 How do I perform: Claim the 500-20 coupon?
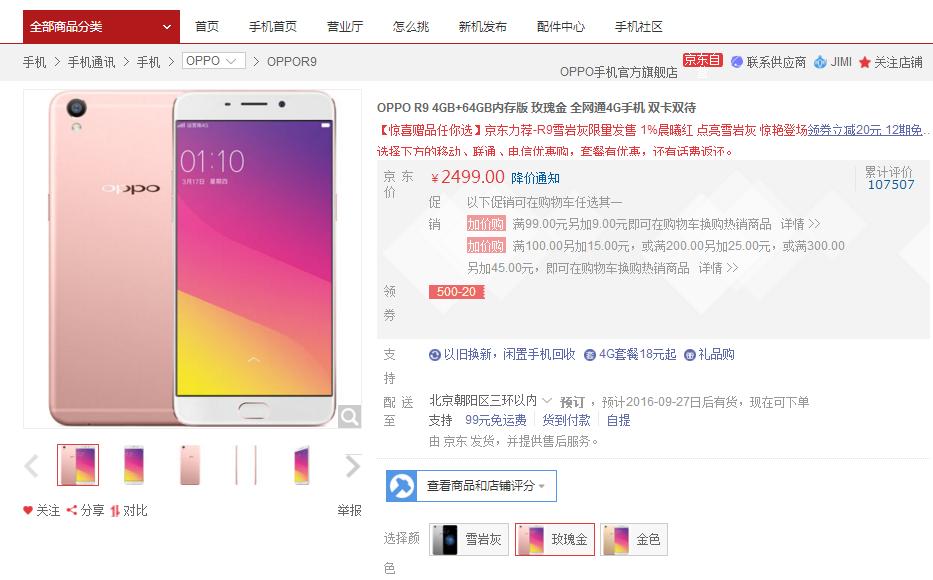point(456,291)
